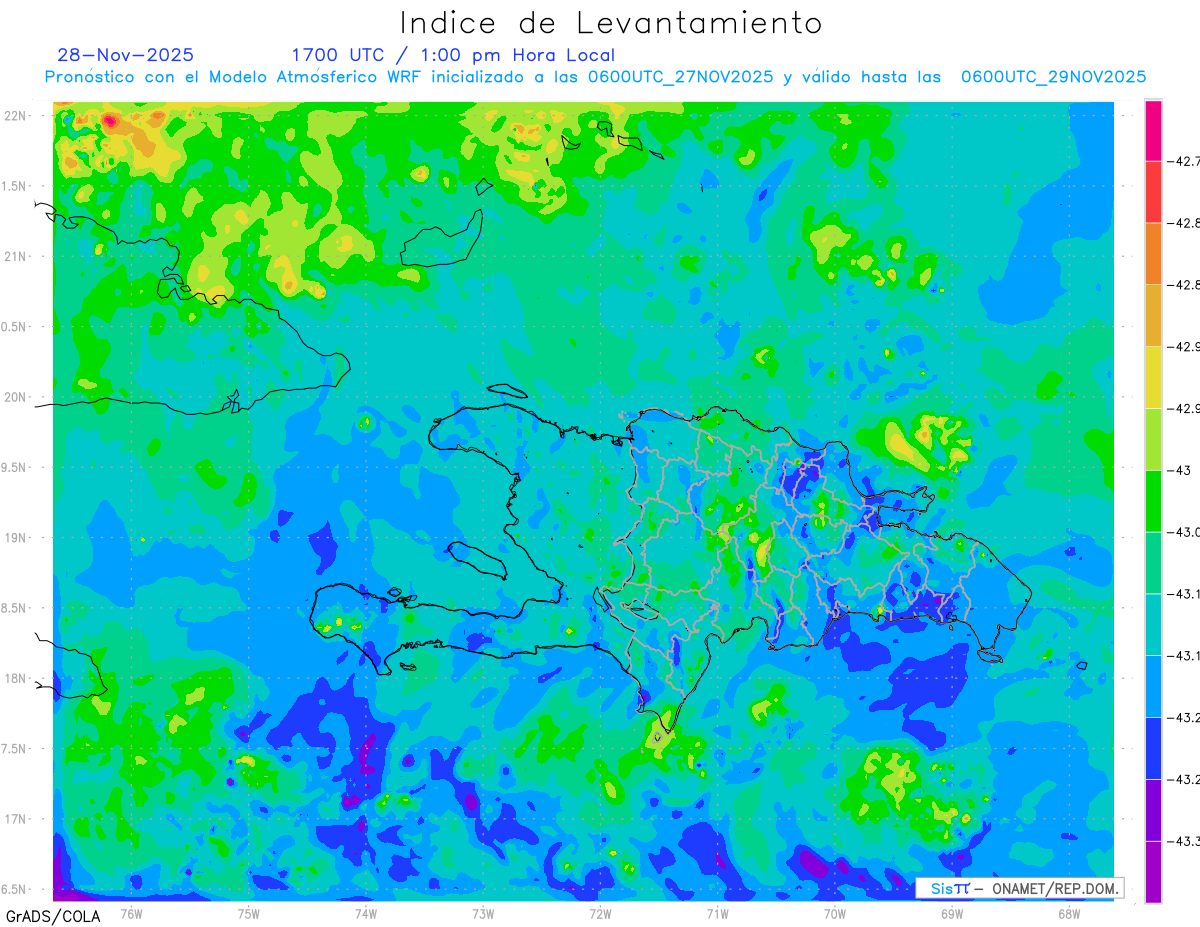Click the 'Indice de Levantamiento' title
Image resolution: width=1200 pixels, height=927 pixels.
(611, 23)
